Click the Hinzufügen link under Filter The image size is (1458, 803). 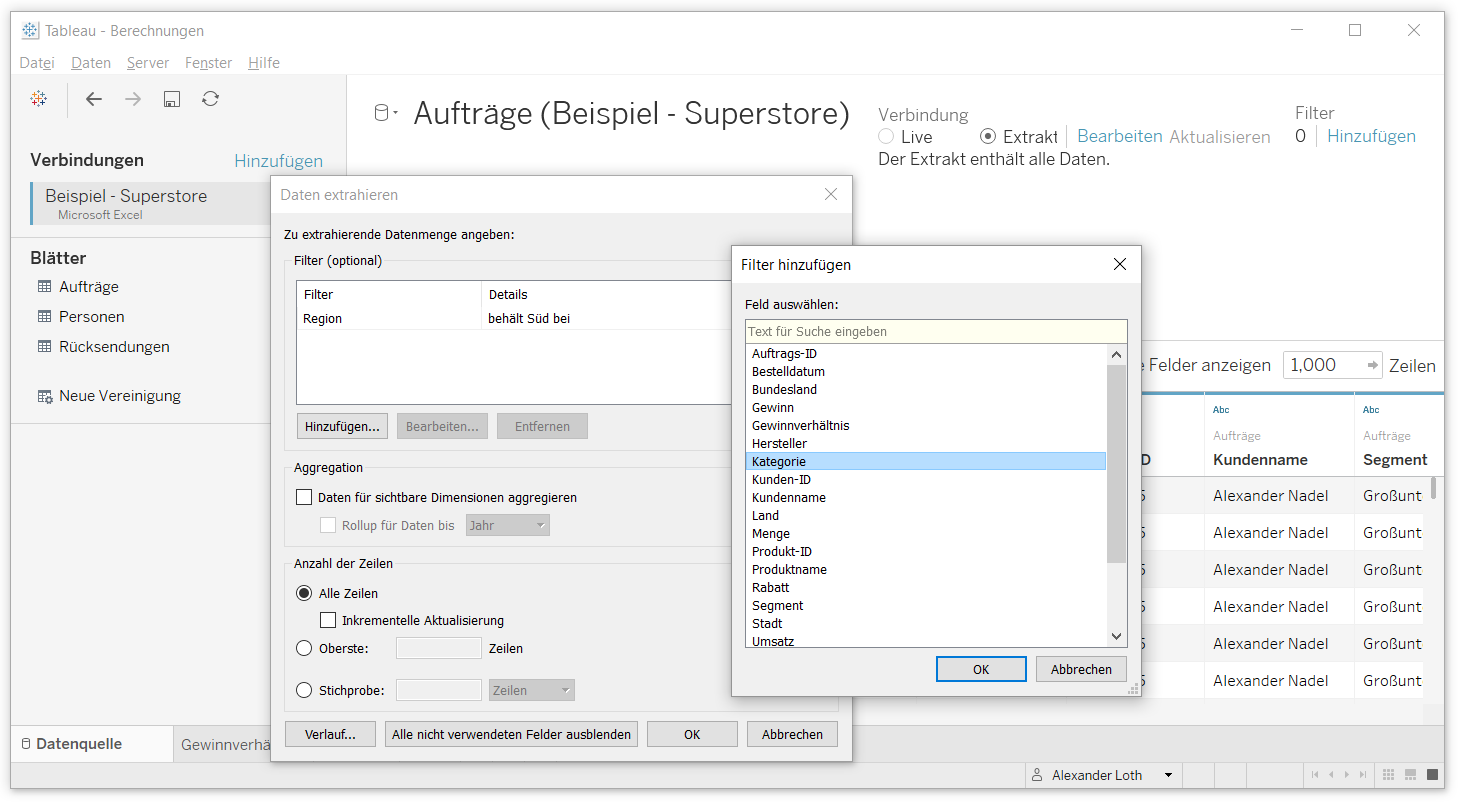click(x=1371, y=137)
